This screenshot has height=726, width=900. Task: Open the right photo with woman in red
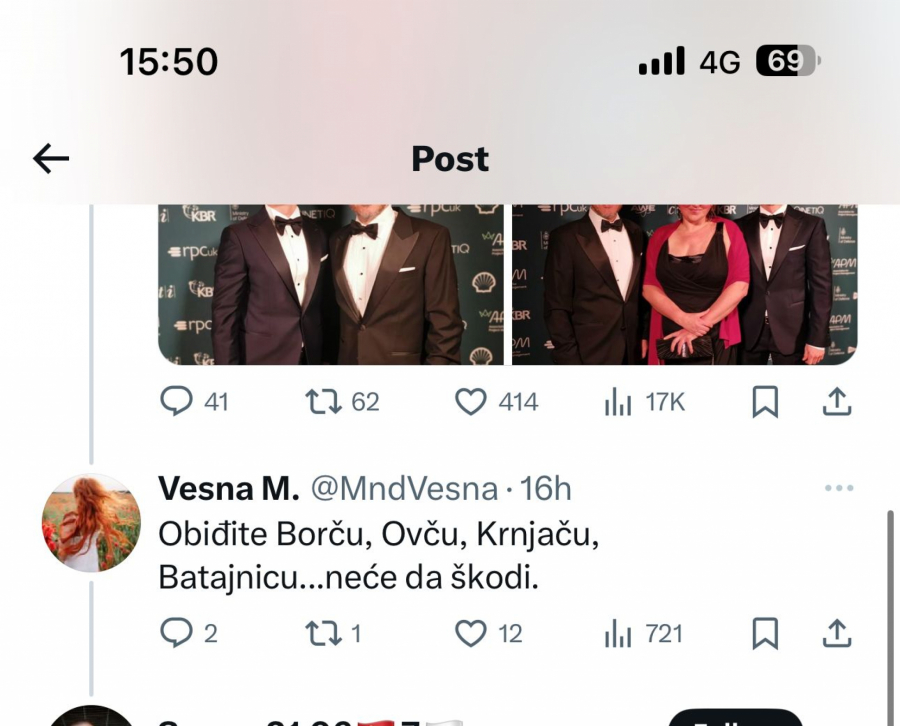pos(685,285)
